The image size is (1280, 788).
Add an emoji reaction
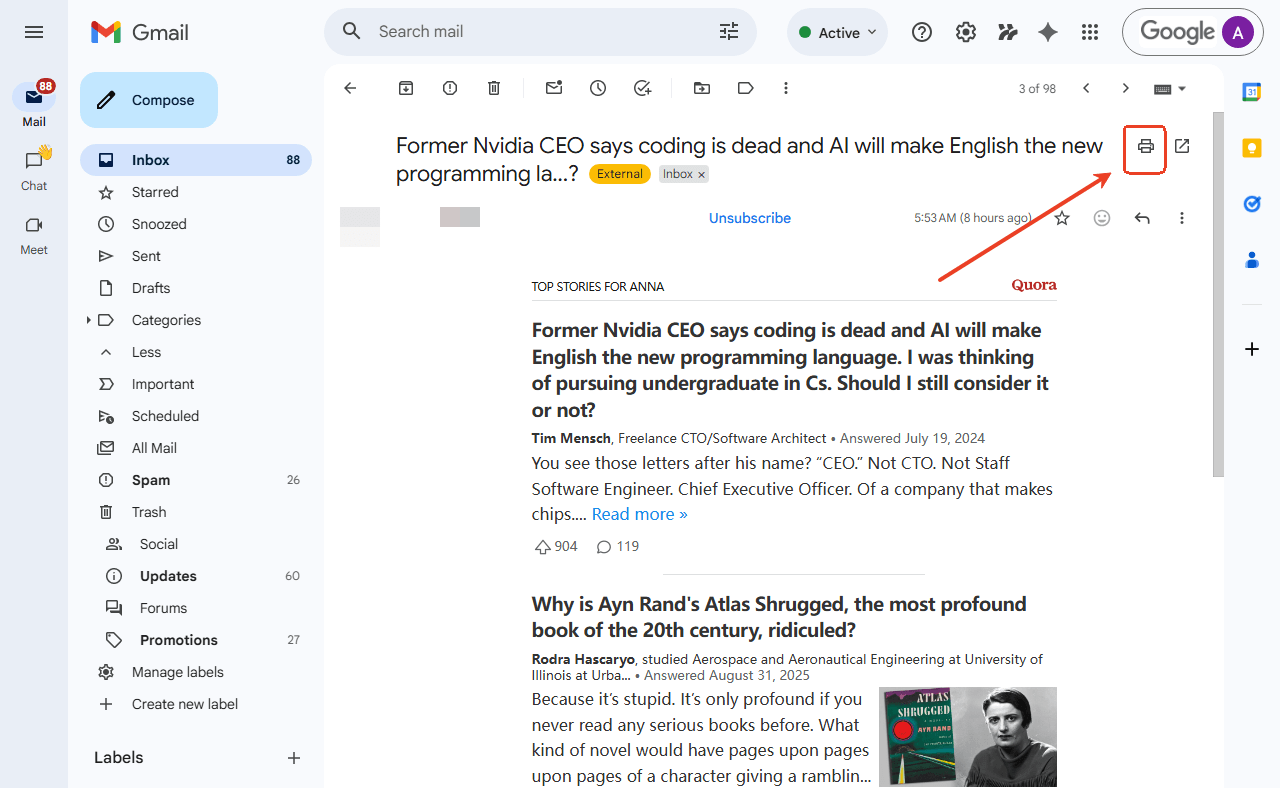click(x=1102, y=218)
